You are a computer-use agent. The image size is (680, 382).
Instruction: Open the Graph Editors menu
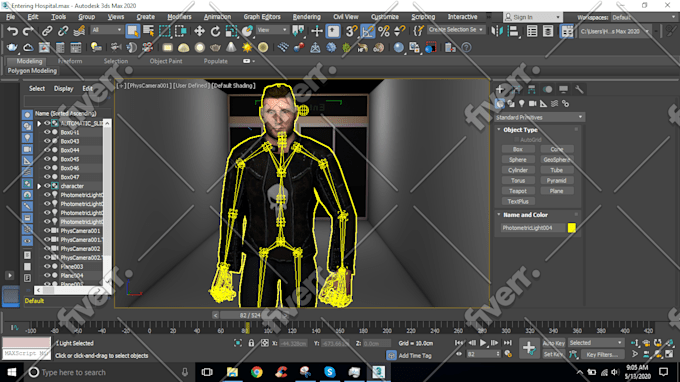pos(262,17)
